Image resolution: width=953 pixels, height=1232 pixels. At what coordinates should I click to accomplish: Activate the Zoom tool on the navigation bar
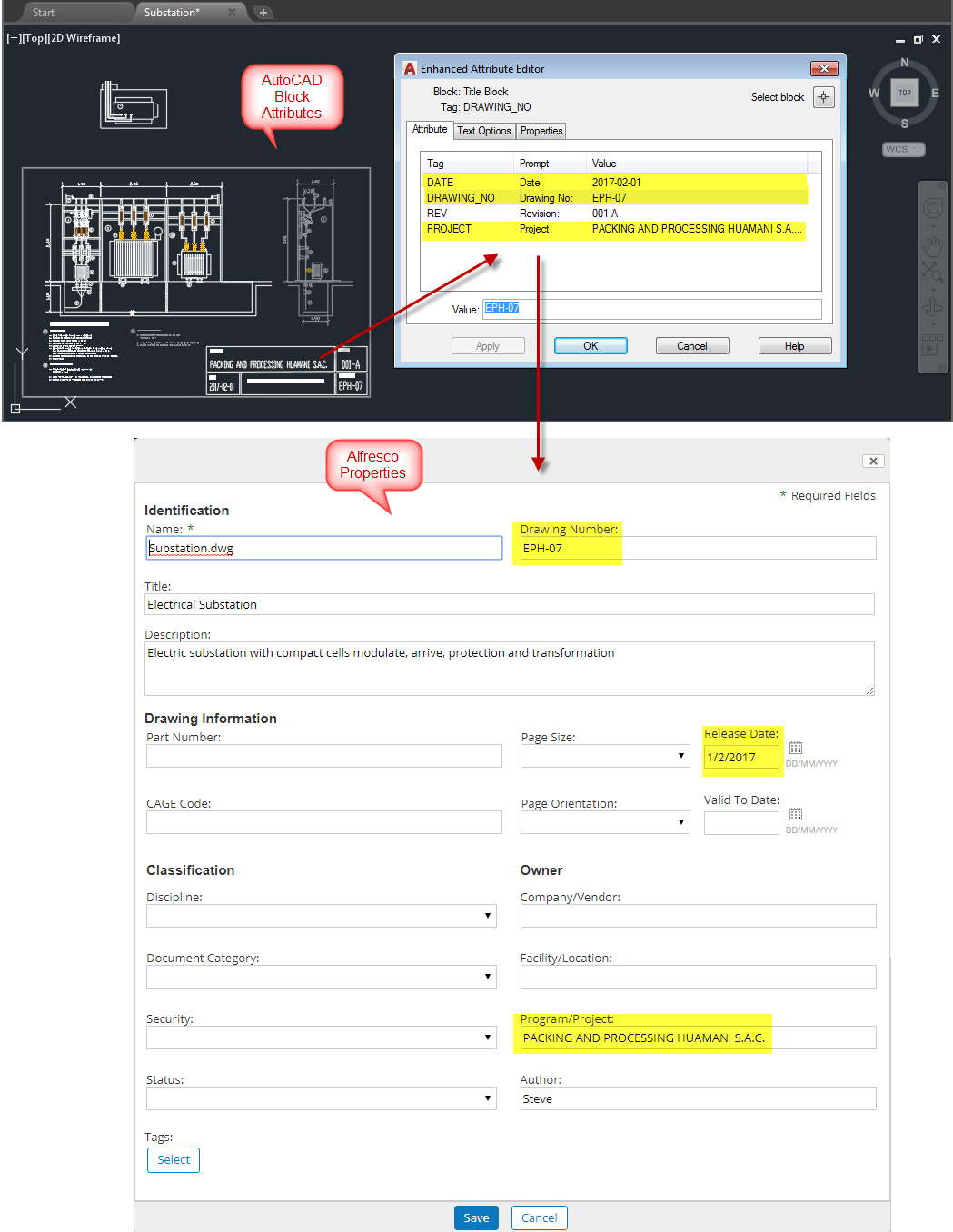[933, 269]
